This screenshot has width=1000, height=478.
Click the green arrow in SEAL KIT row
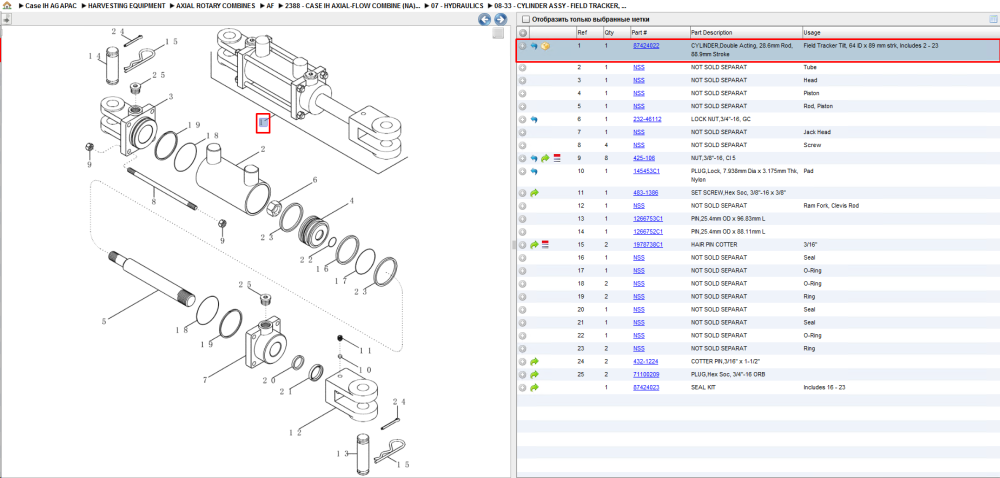click(534, 387)
